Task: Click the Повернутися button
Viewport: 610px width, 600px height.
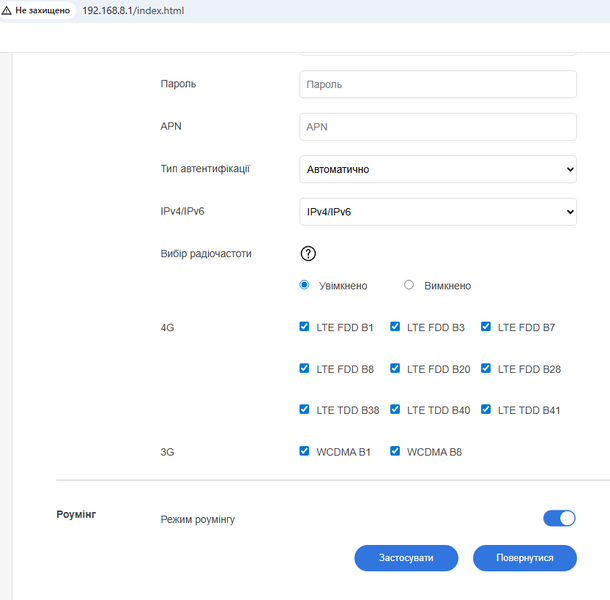Action: tap(525, 558)
